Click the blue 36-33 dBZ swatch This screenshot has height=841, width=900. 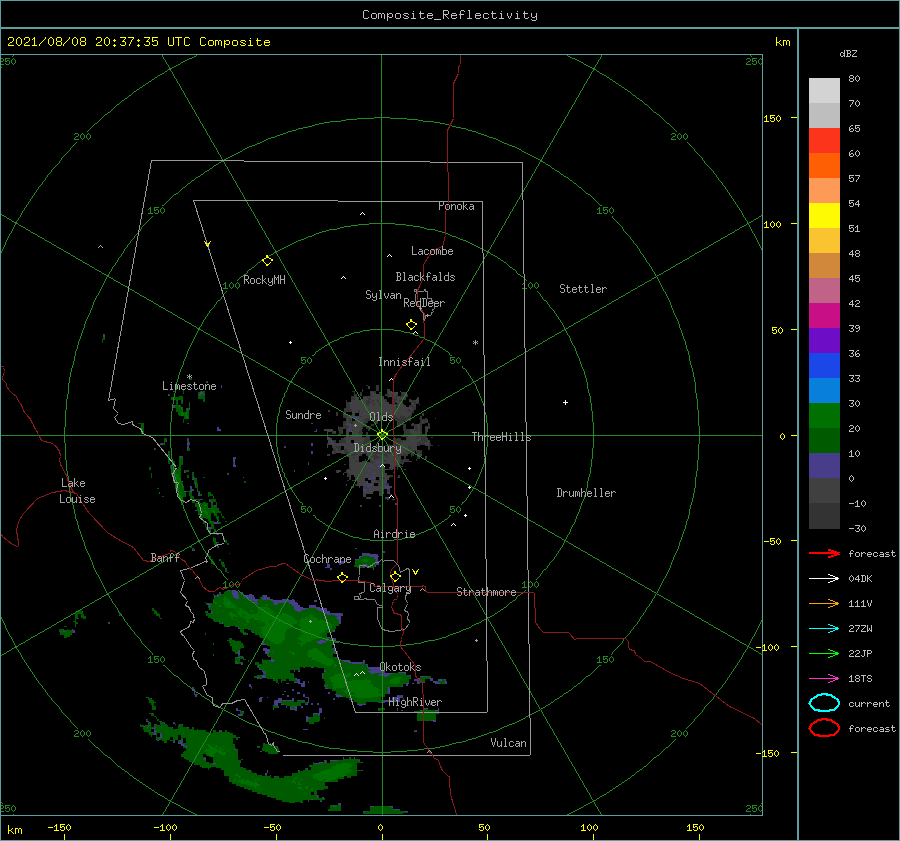[x=824, y=366]
